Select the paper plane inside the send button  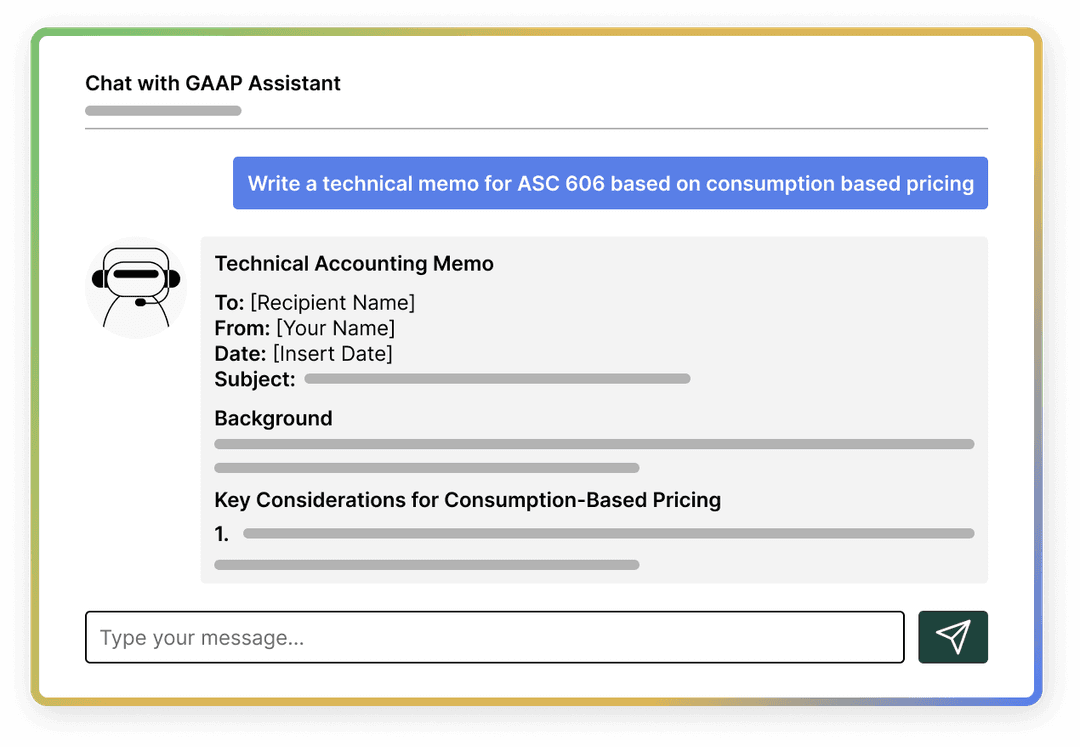click(x=952, y=636)
